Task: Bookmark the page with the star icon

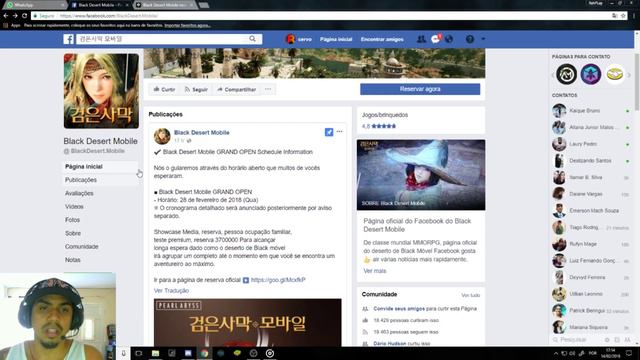Action: [623, 16]
